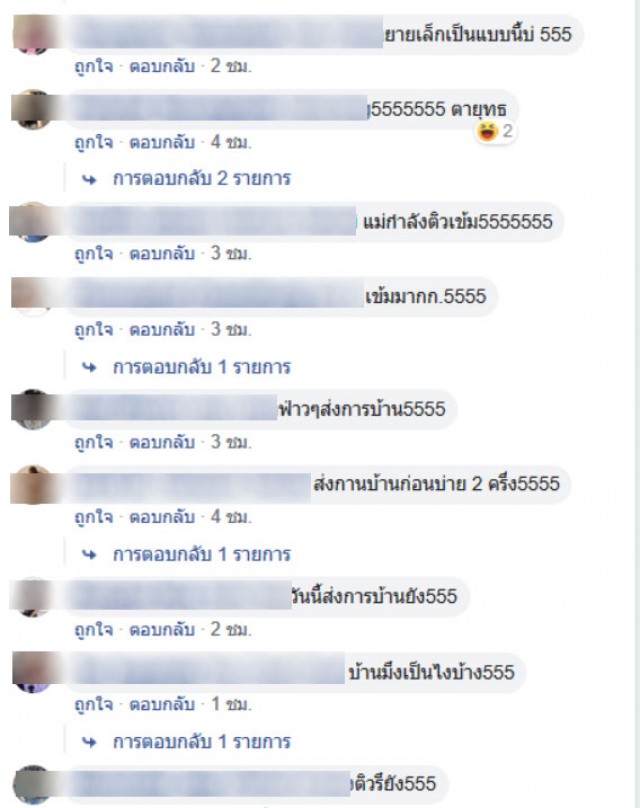Expand 1 reply under บ้านมึงเป็นไงบ้าง555 comment
Screen dimensions: 640x808
[201, 742]
